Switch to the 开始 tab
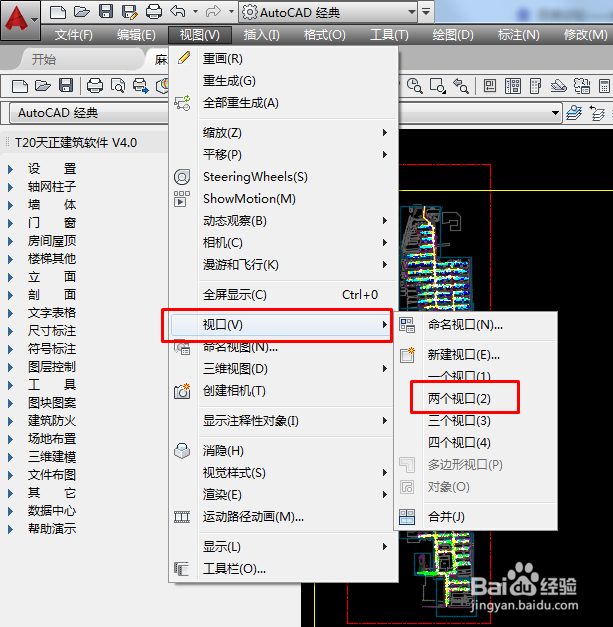This screenshot has height=627, width=613. pos(44,60)
